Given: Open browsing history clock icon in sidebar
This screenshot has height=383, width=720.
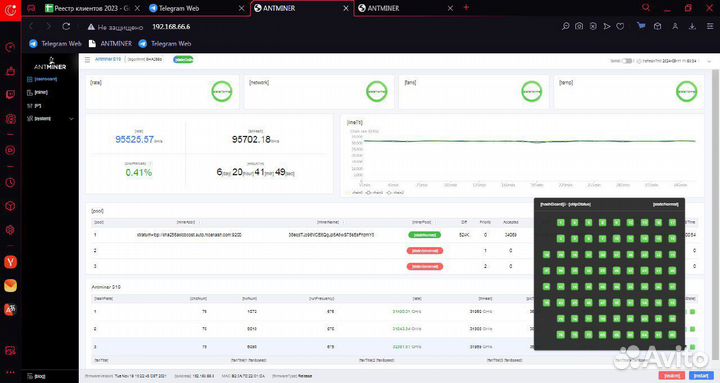Looking at the screenshot, I should [x=10, y=183].
